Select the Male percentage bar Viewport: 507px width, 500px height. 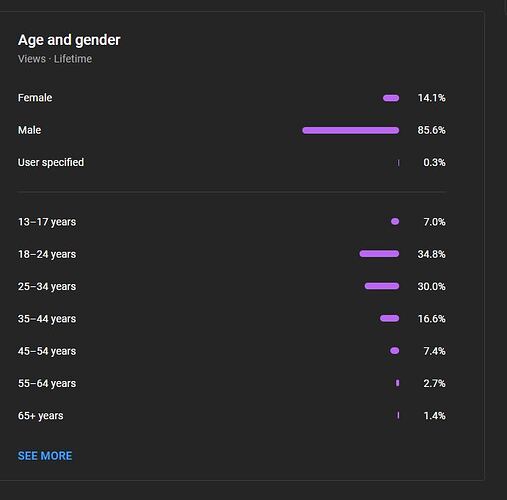point(351,130)
